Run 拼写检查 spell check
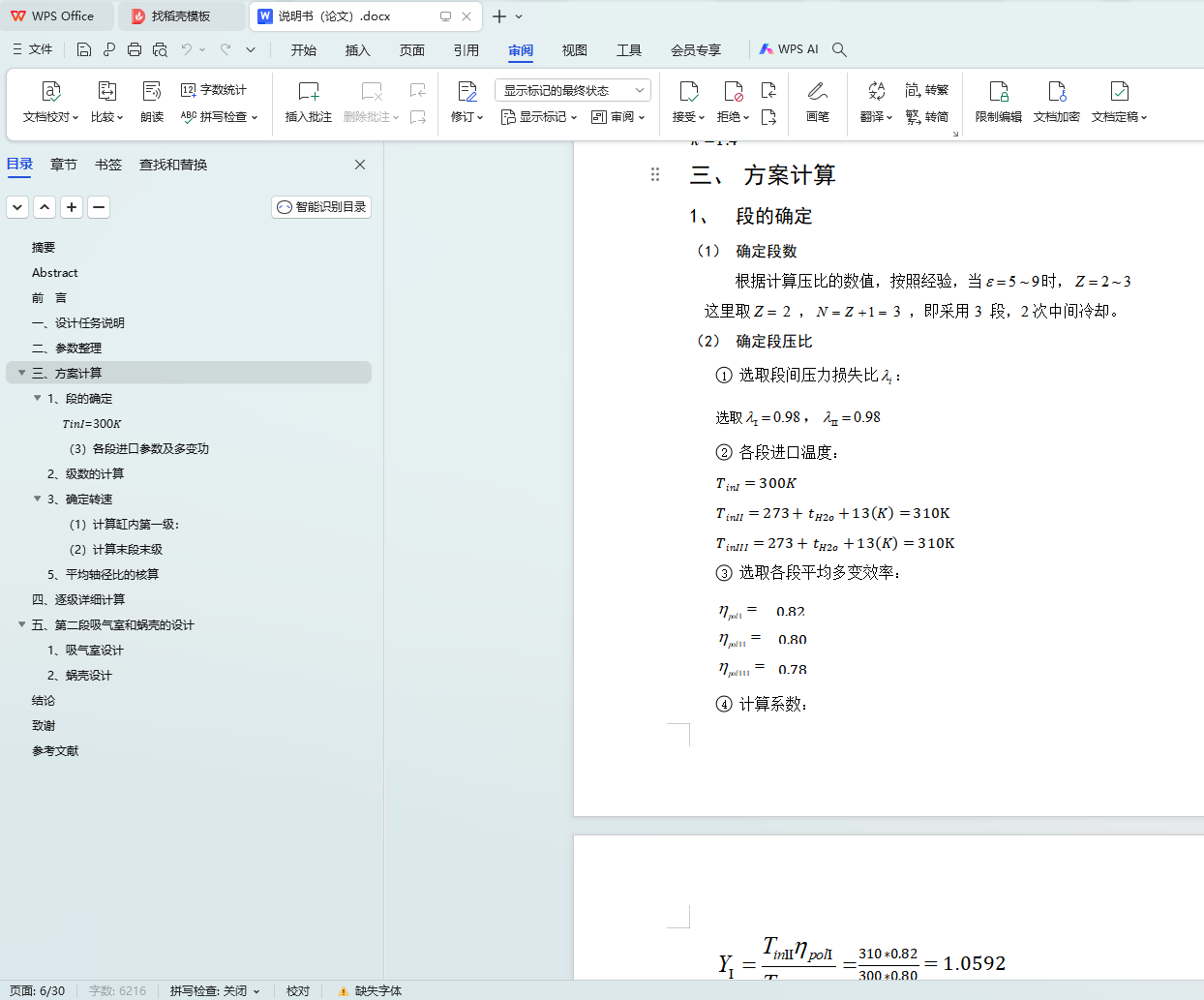The width and height of the screenshot is (1204, 1000). point(220,117)
